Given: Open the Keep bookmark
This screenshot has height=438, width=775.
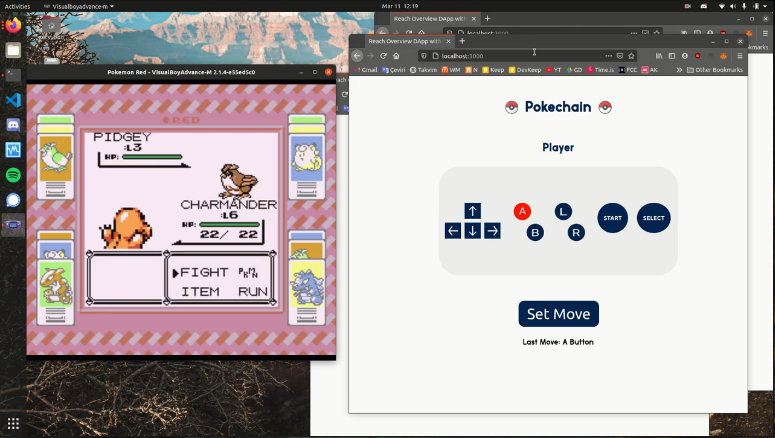Looking at the screenshot, I should (493, 70).
